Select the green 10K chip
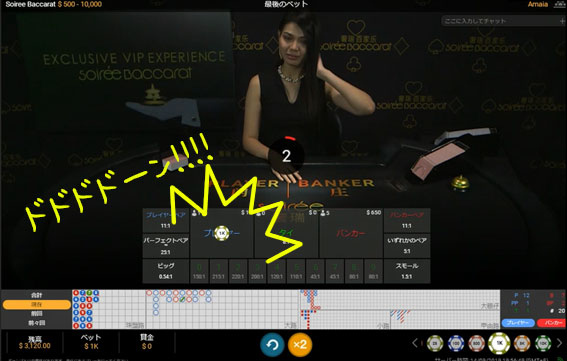Viewport: 567px width, 361px height. click(543, 343)
